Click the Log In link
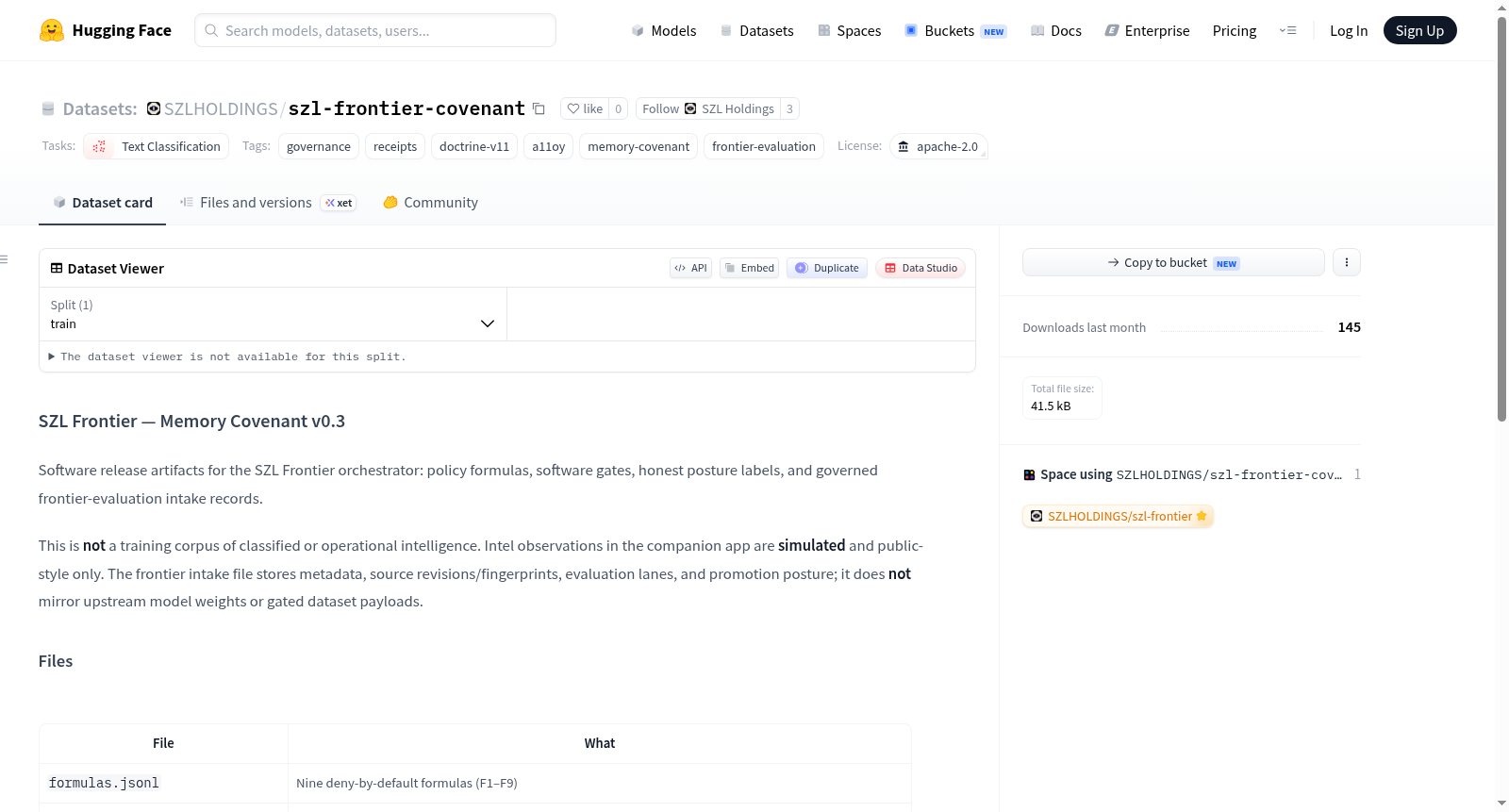The image size is (1509, 812). (x=1349, y=30)
